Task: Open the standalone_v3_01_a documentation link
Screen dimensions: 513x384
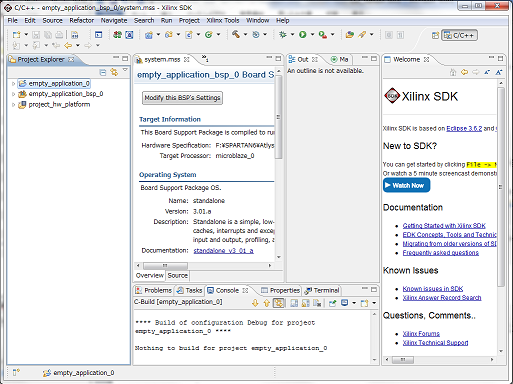Action: coord(223,251)
